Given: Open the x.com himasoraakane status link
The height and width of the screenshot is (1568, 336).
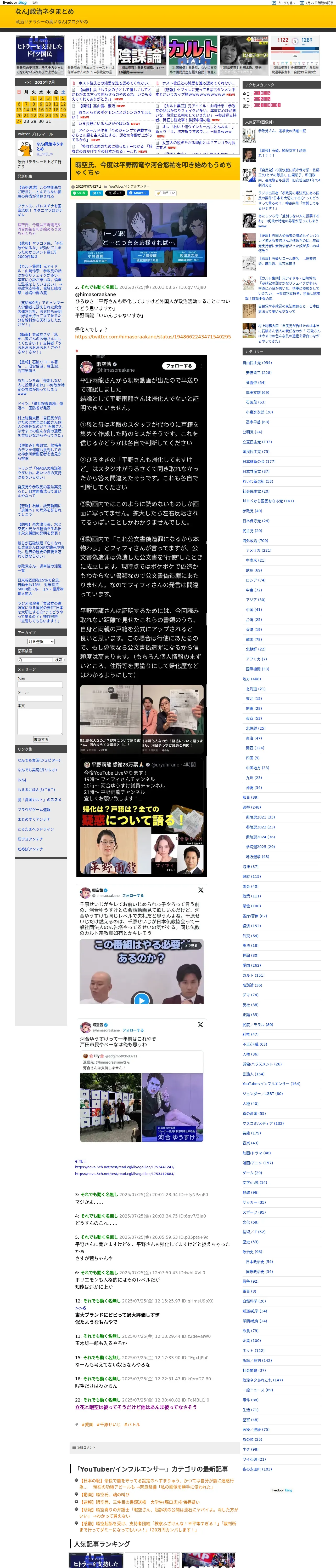Looking at the screenshot, I should 153,337.
